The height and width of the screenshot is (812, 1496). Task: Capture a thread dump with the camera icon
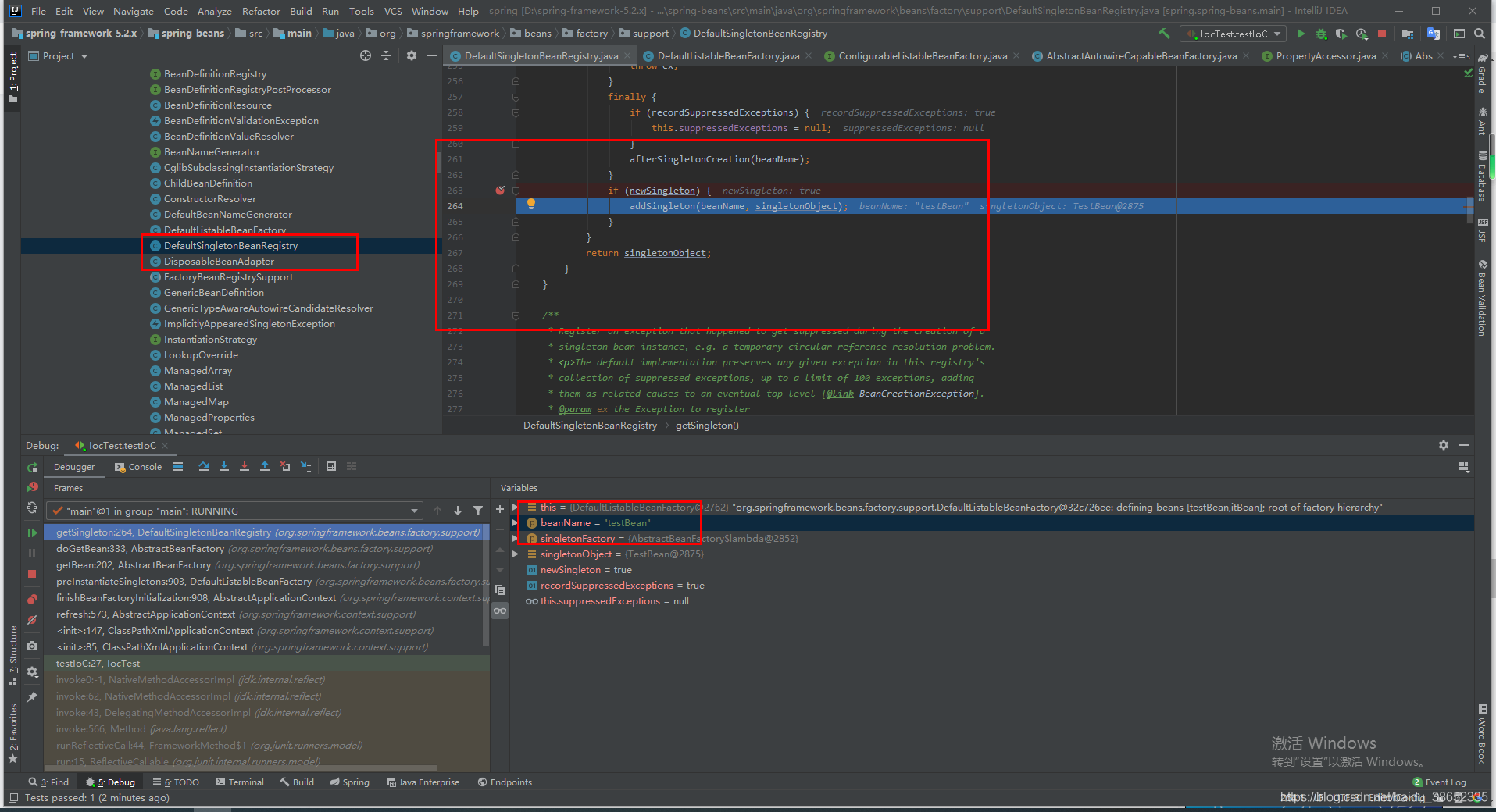click(32, 646)
